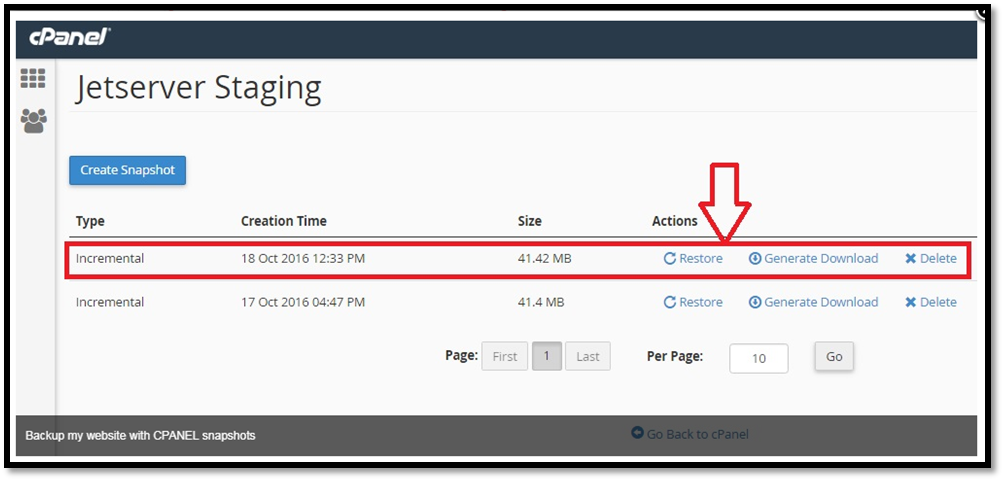Image resolution: width=1004 pixels, height=481 pixels.
Task: Select page 1 in pagination
Action: (547, 356)
